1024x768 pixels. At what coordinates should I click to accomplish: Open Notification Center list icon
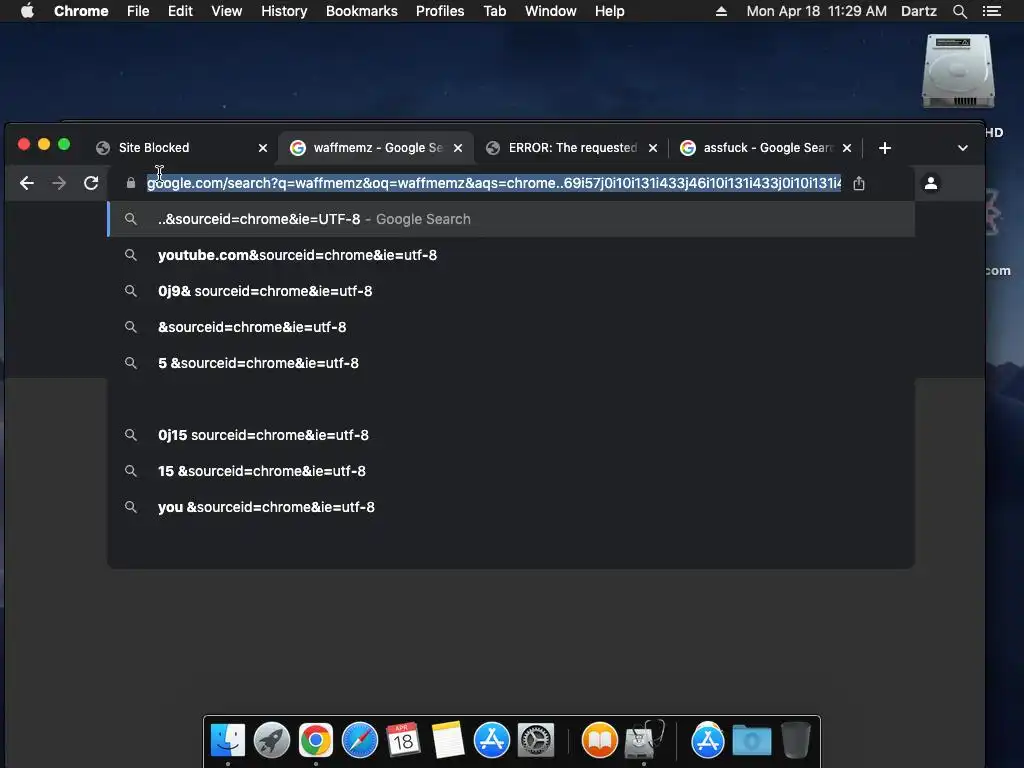point(991,11)
